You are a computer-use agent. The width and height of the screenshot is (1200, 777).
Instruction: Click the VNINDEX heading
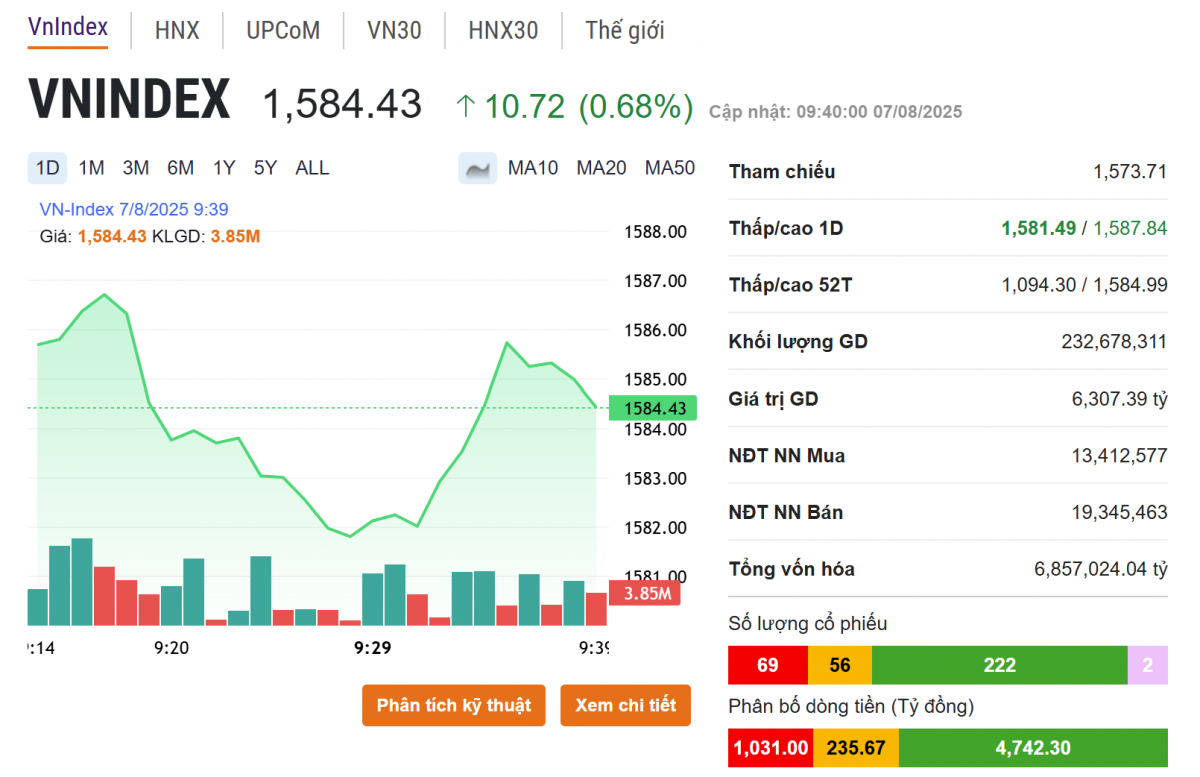129,100
